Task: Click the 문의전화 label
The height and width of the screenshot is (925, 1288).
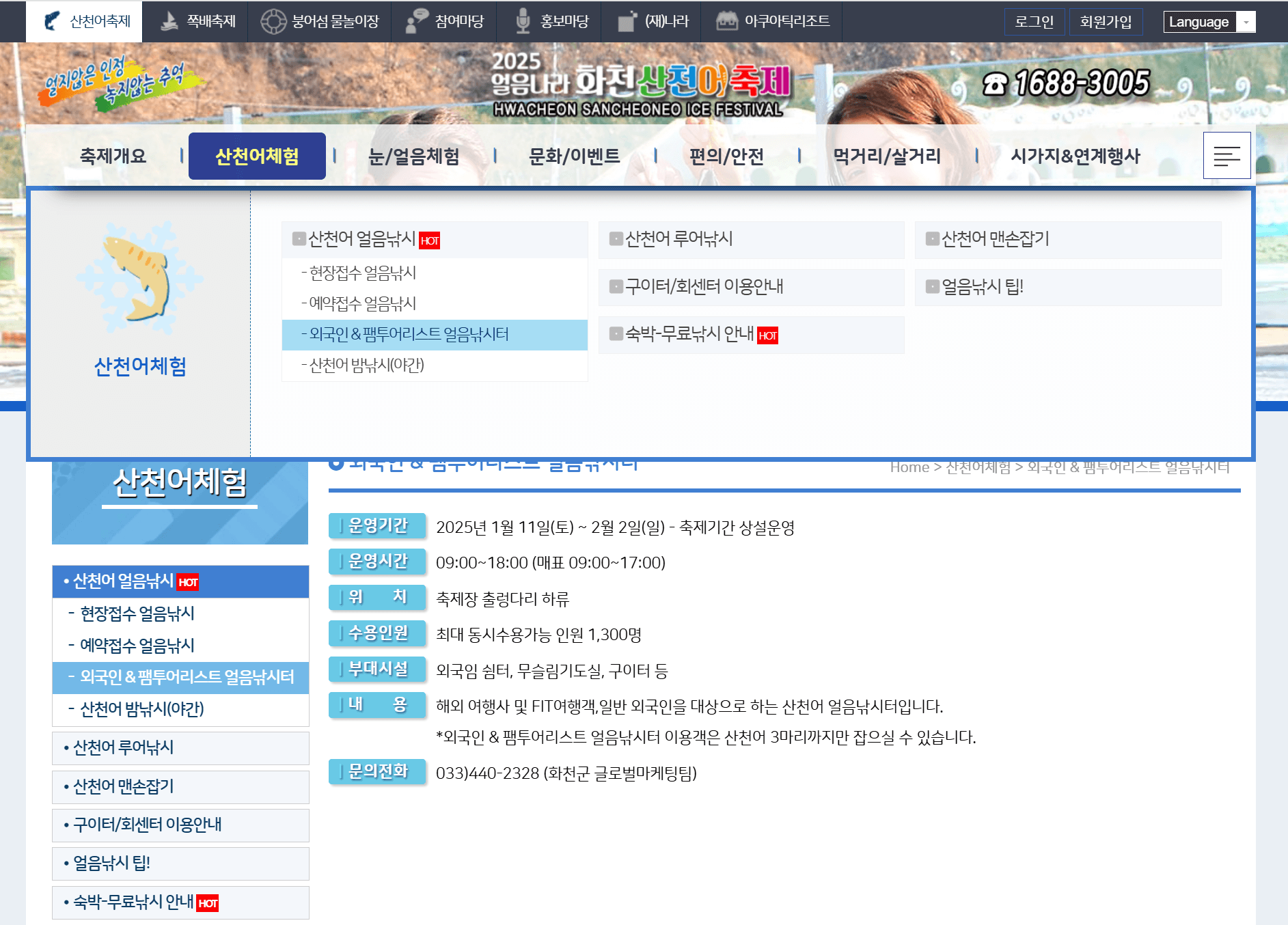Action: 377,772
